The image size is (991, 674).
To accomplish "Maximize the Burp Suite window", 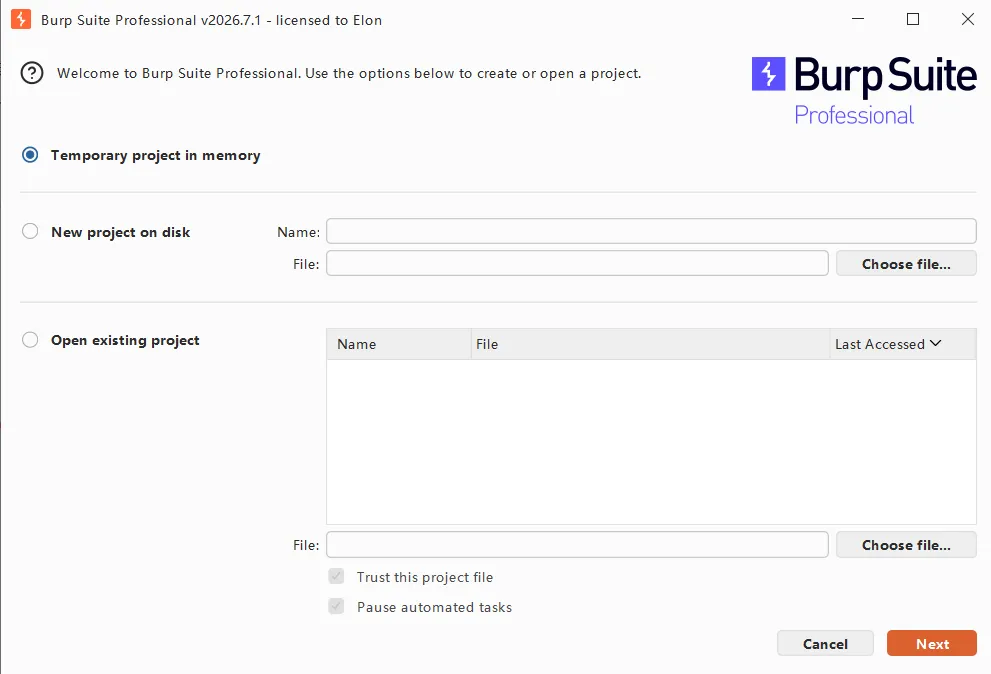I will [913, 19].
